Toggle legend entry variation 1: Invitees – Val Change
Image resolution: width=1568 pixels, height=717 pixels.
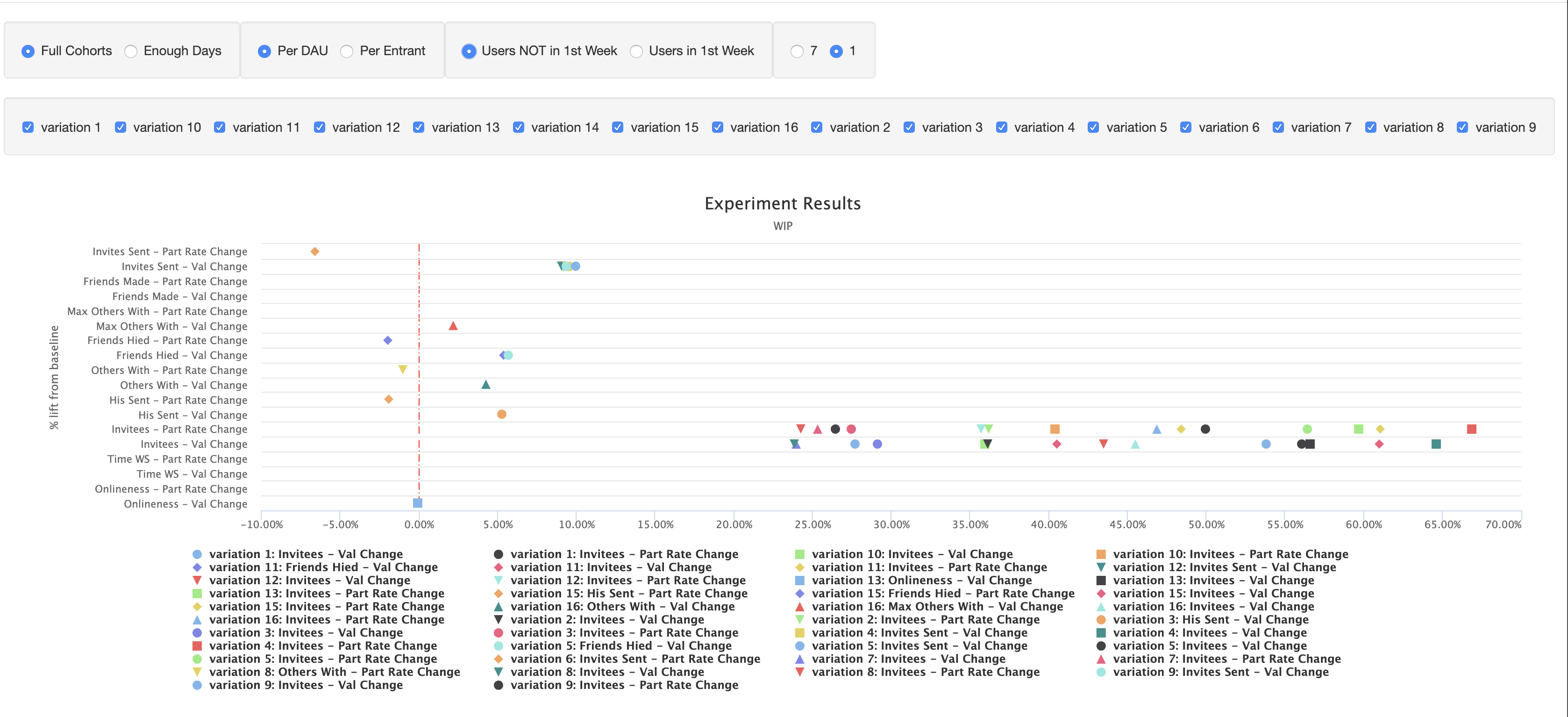click(x=306, y=554)
